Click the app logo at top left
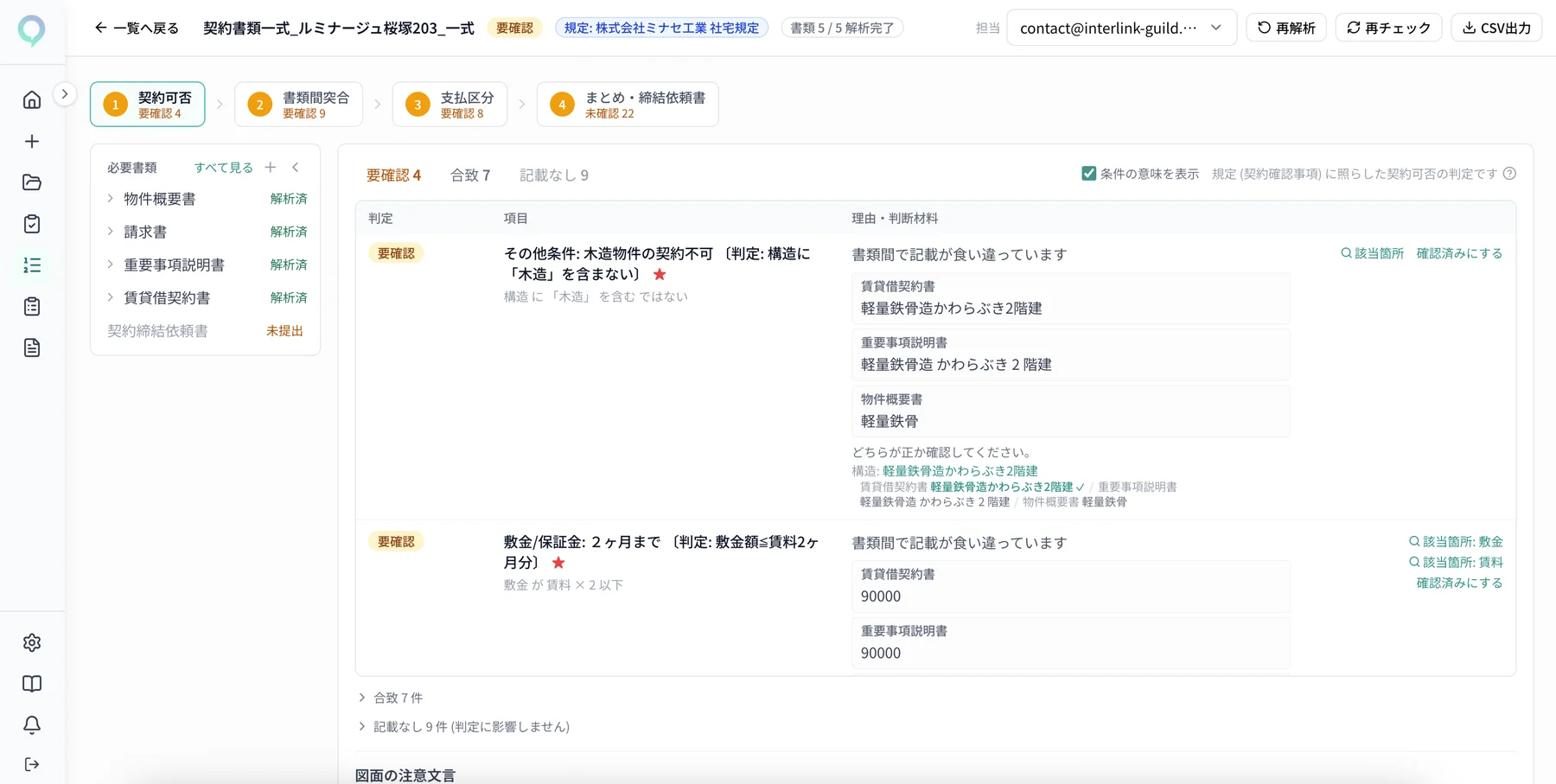This screenshot has height=784, width=1556. pyautogui.click(x=32, y=30)
